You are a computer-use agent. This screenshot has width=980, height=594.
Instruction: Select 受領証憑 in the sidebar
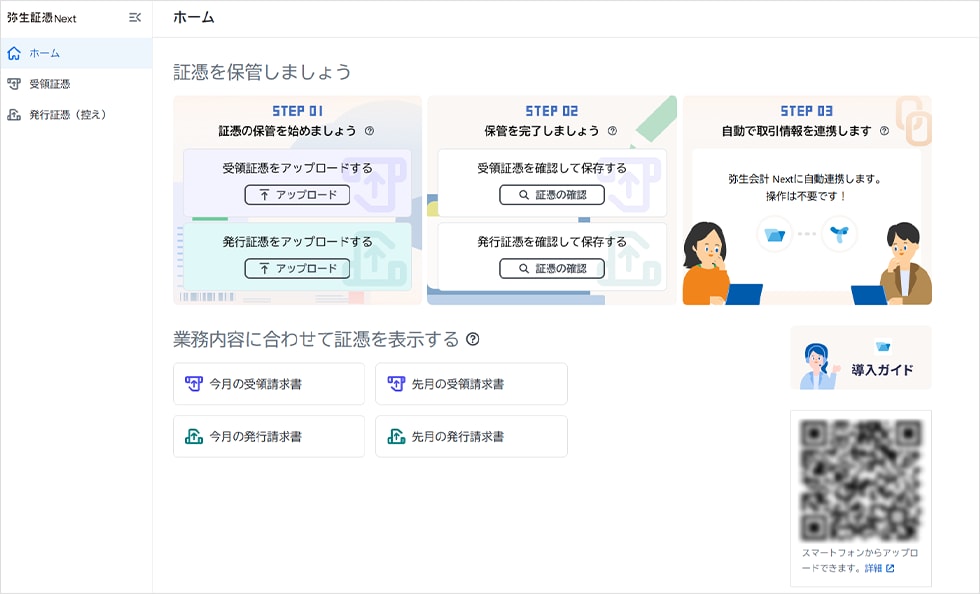(49, 84)
